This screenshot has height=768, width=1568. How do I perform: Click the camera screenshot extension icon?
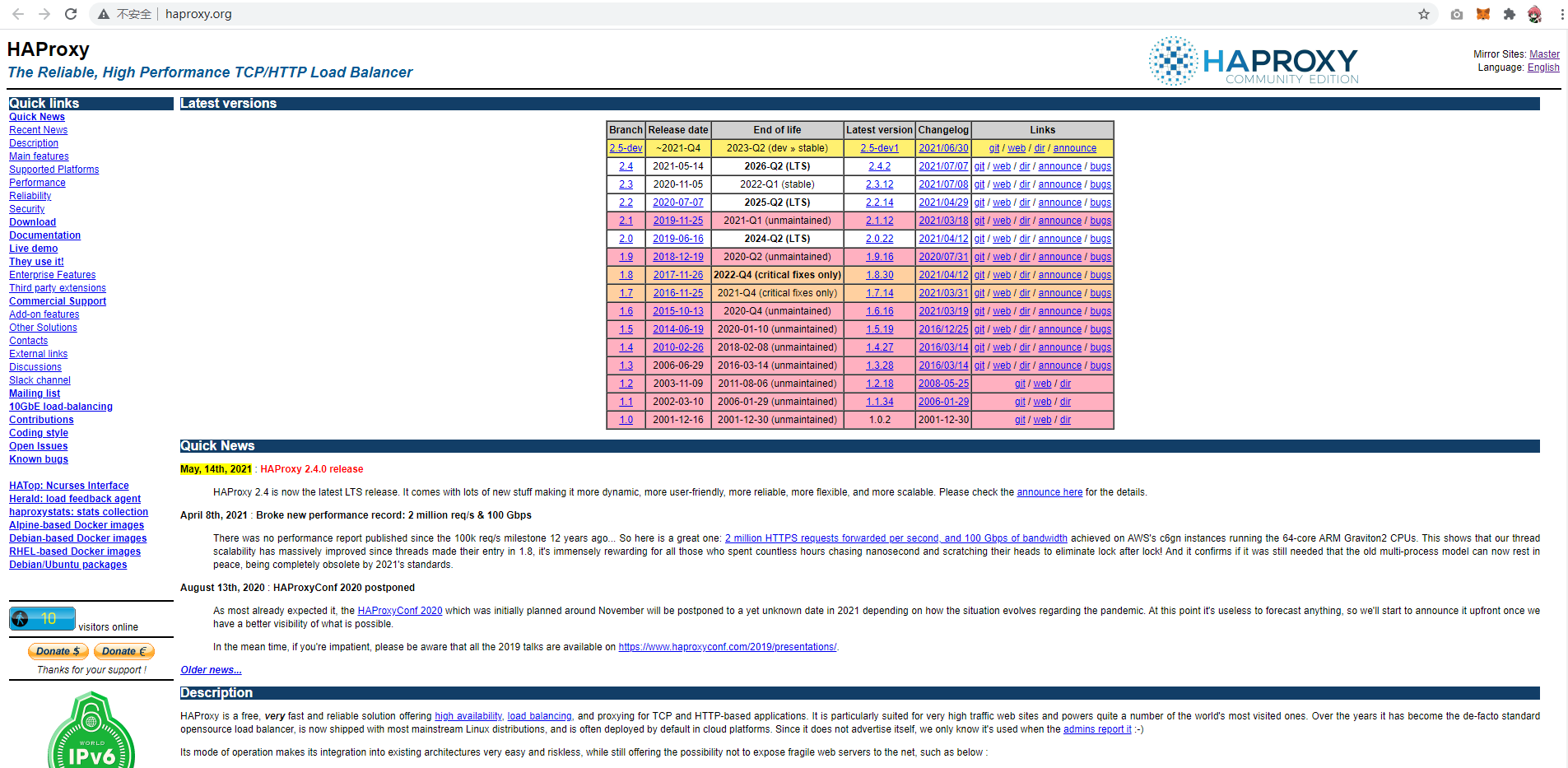click(x=1456, y=14)
